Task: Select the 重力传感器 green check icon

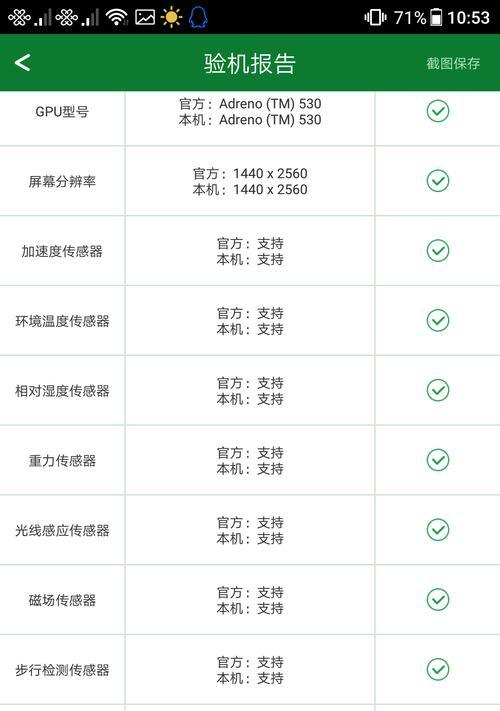Action: [x=438, y=460]
